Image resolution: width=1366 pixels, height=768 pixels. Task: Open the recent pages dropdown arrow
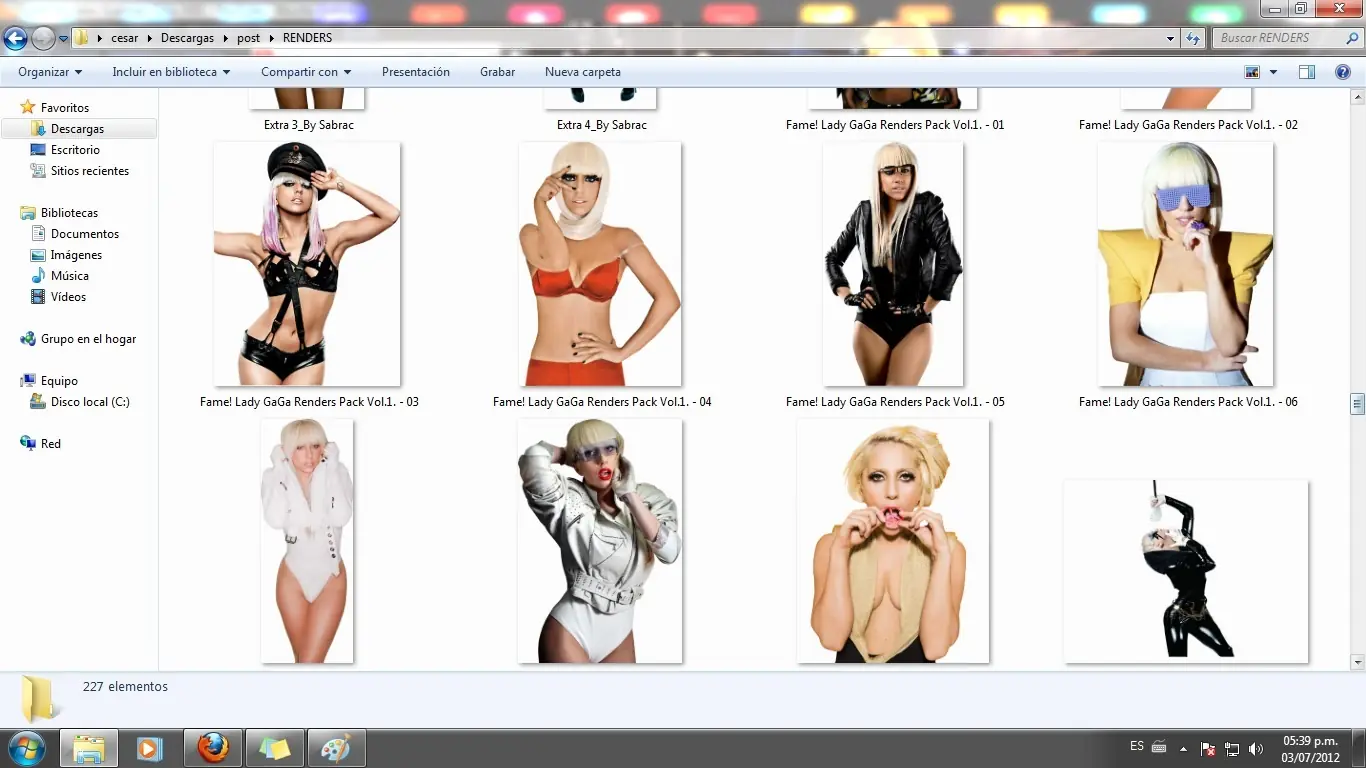tap(64, 39)
